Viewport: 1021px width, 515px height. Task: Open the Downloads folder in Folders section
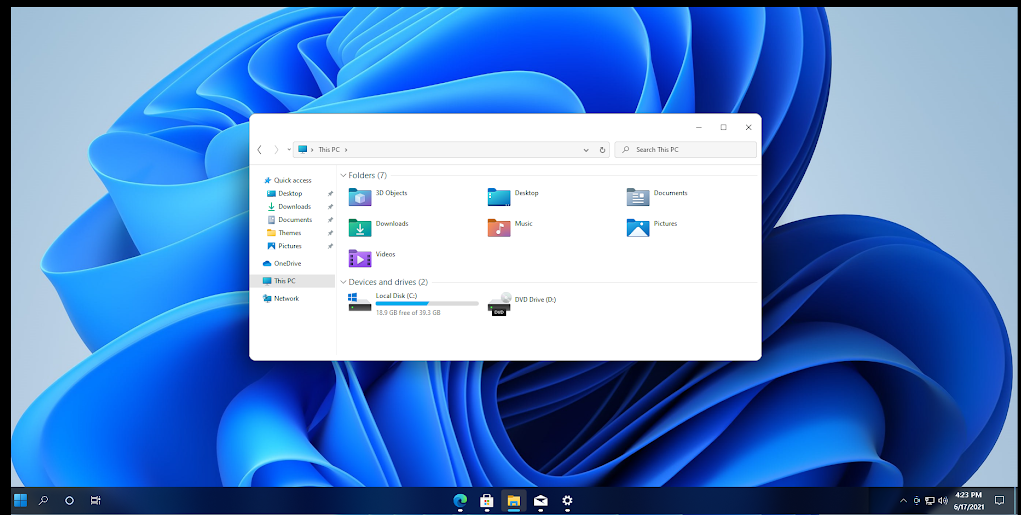[x=359, y=227]
